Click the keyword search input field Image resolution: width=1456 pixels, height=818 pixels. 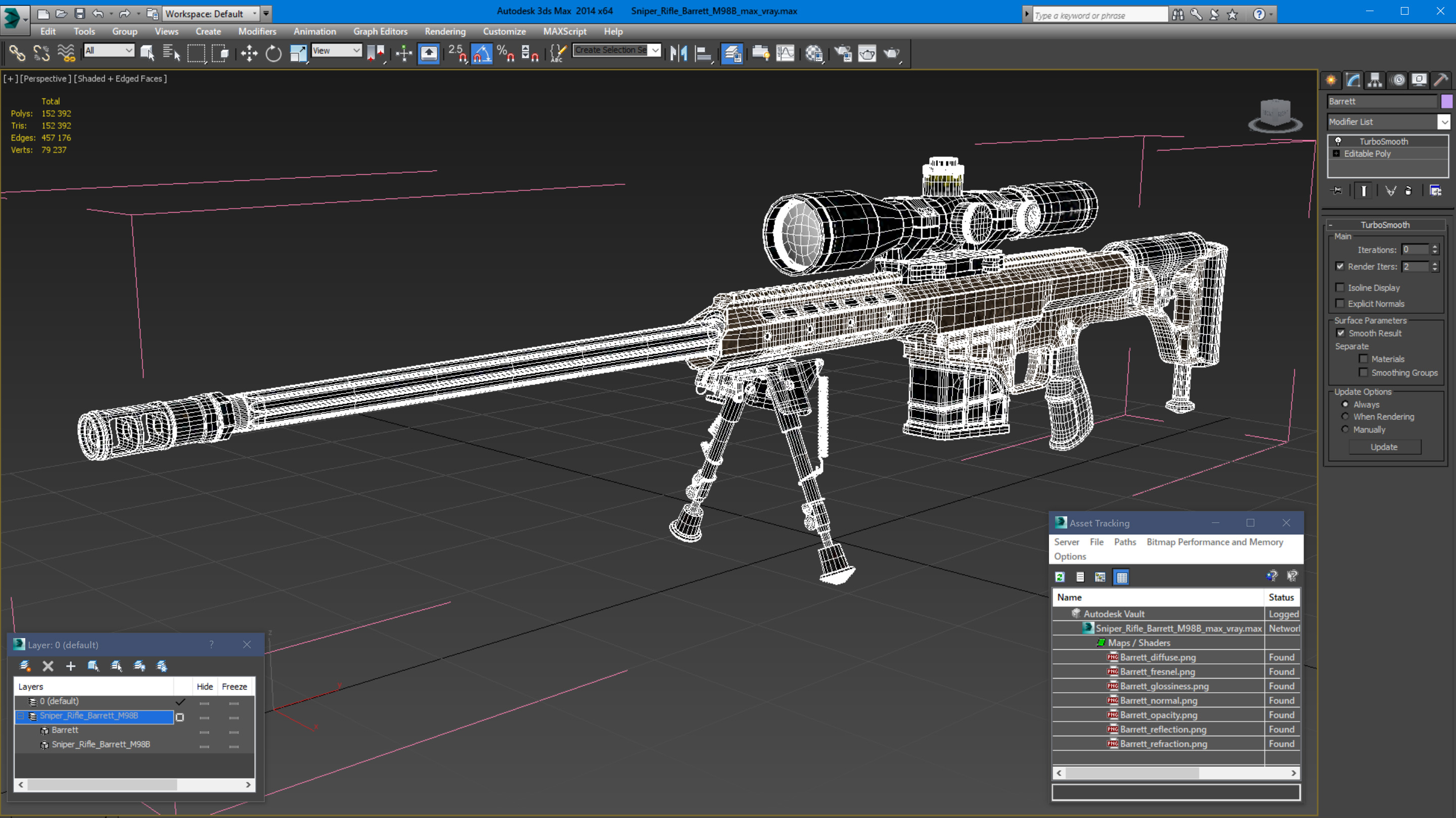point(1100,15)
